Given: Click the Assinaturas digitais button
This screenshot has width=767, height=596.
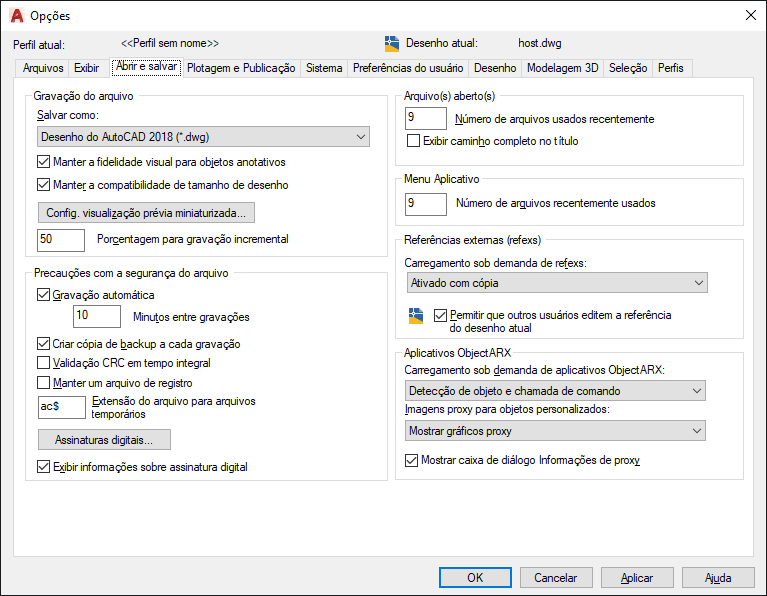Looking at the screenshot, I should coord(104,439).
